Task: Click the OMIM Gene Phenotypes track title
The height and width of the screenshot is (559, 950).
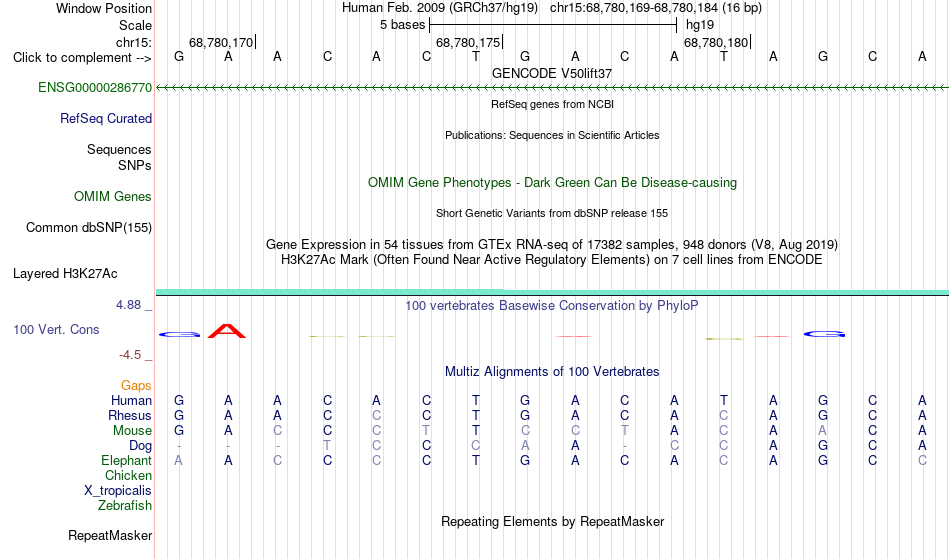Action: pyautogui.click(x=553, y=183)
